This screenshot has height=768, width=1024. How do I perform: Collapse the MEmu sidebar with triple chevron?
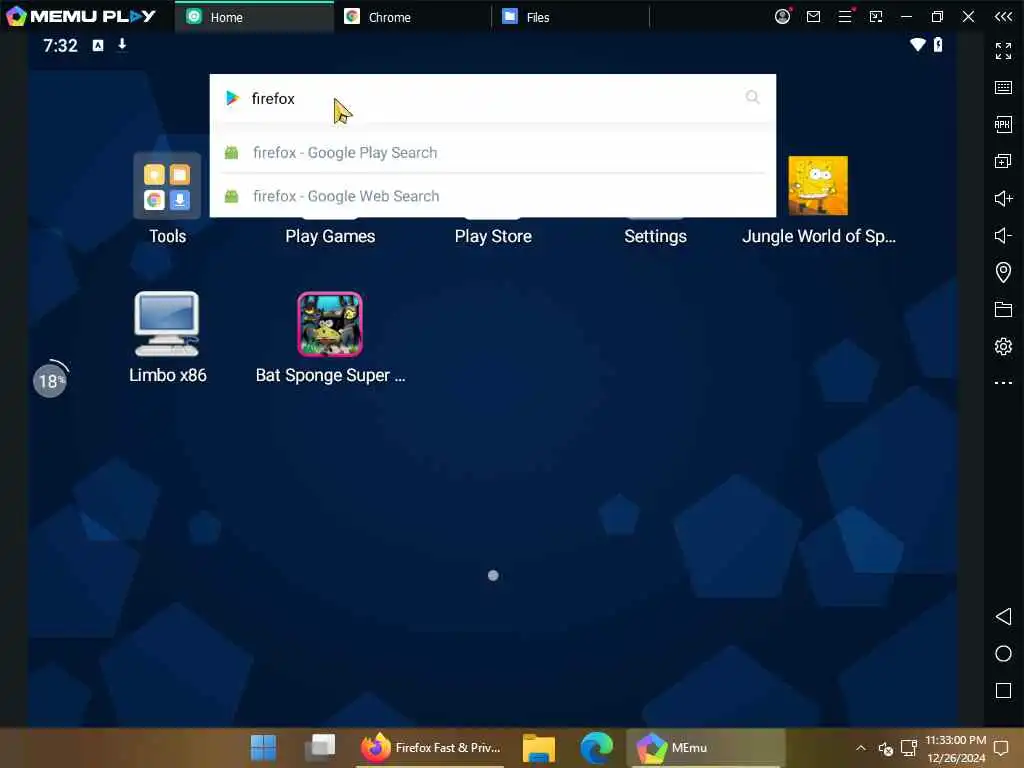[x=1003, y=16]
